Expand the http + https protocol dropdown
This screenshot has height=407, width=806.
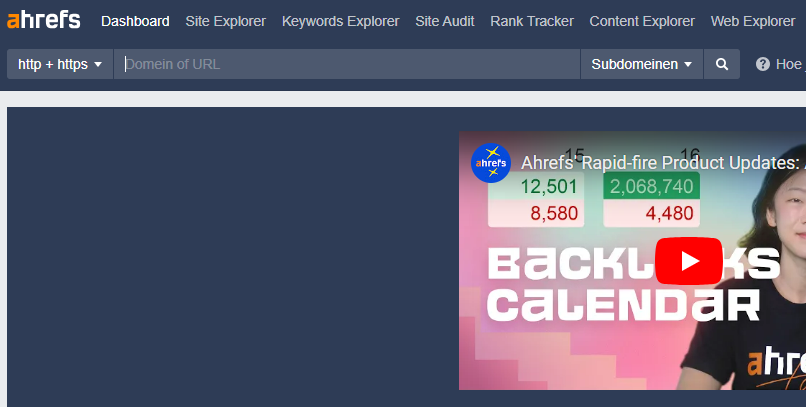tap(60, 64)
